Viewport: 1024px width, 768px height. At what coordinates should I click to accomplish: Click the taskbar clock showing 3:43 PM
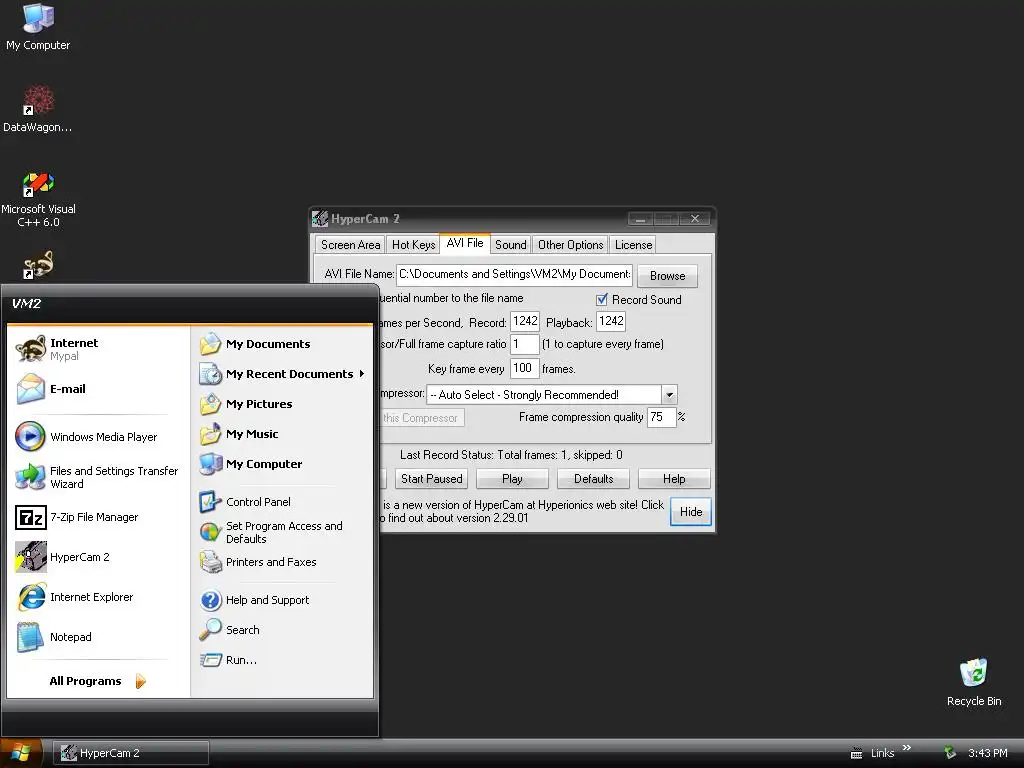click(x=987, y=753)
